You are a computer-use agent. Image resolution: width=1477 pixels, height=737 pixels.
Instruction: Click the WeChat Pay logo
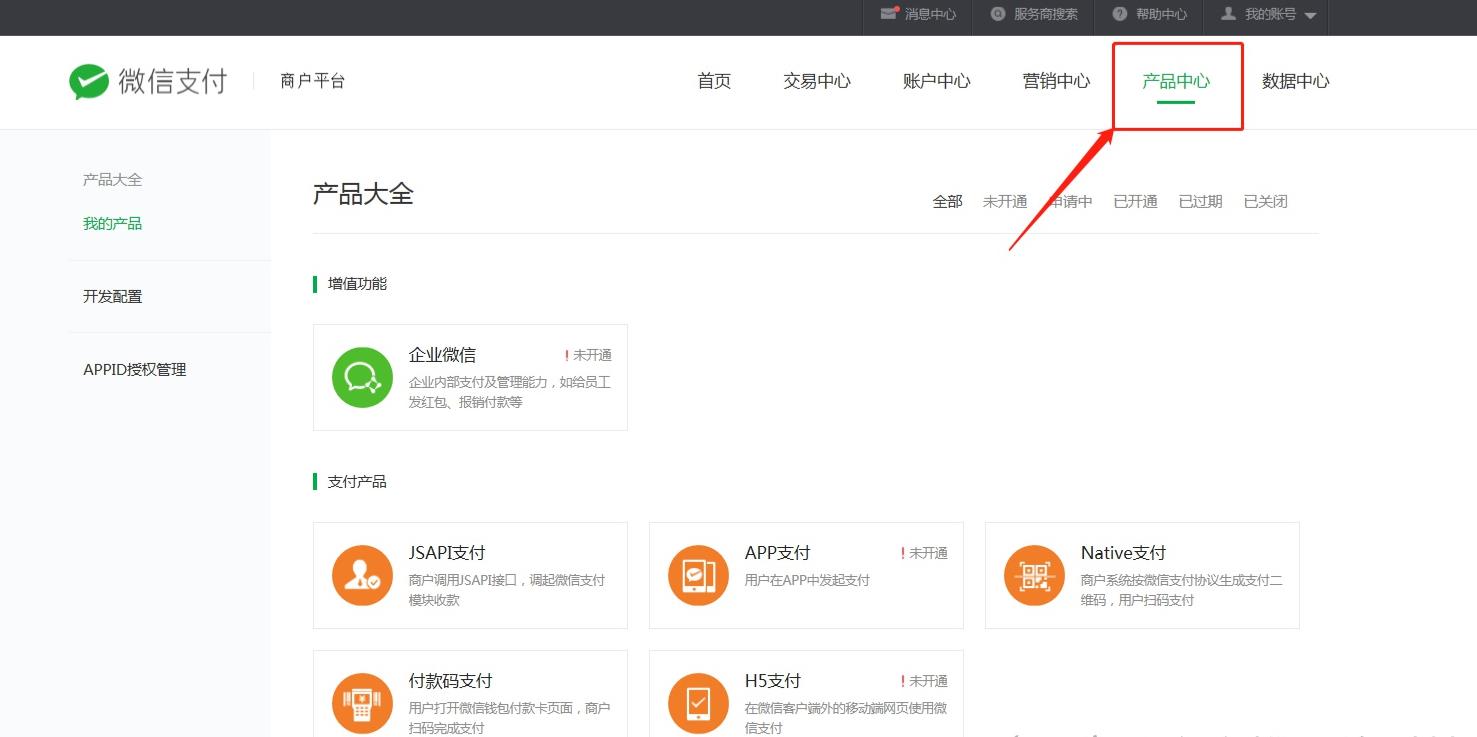tap(148, 81)
